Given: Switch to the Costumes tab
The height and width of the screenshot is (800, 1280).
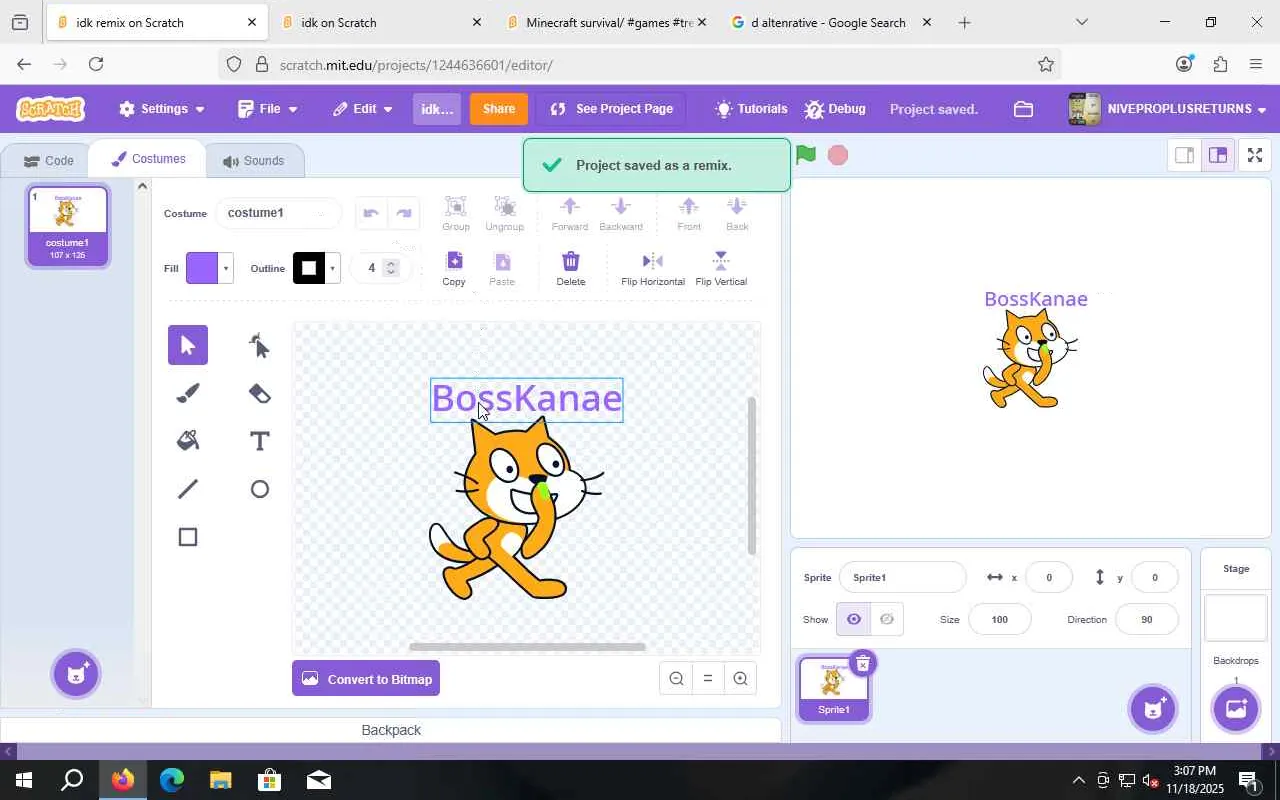Looking at the screenshot, I should pyautogui.click(x=148, y=159).
